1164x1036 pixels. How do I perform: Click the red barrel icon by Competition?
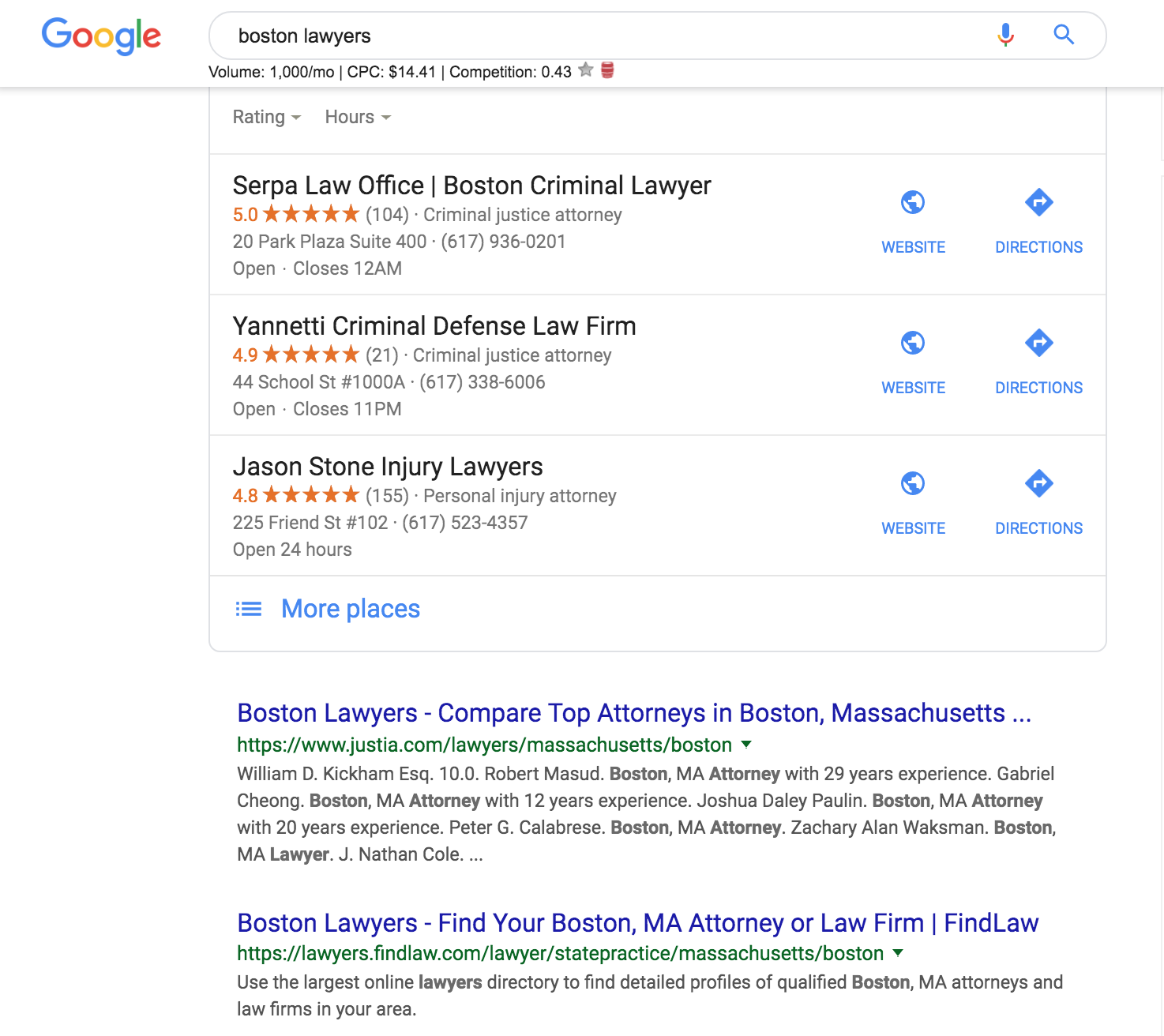607,70
